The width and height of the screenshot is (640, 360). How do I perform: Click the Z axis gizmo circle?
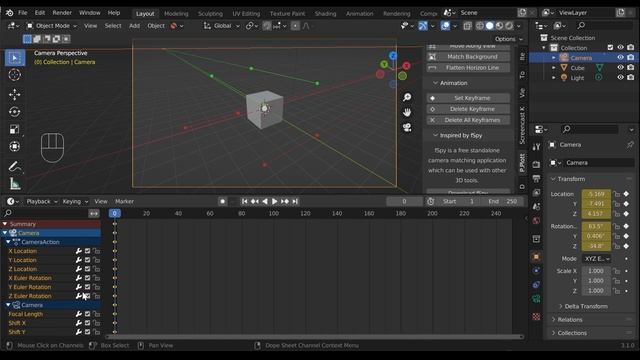coord(393,56)
